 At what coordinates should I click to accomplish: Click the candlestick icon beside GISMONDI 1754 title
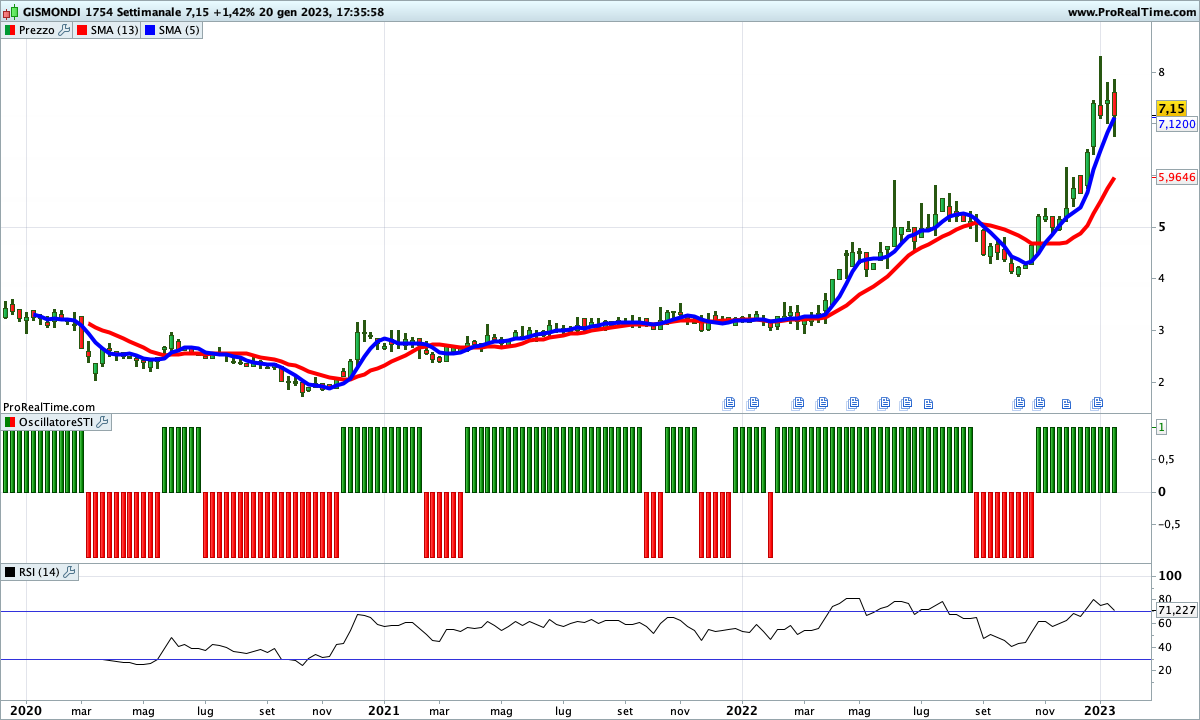[x=11, y=12]
